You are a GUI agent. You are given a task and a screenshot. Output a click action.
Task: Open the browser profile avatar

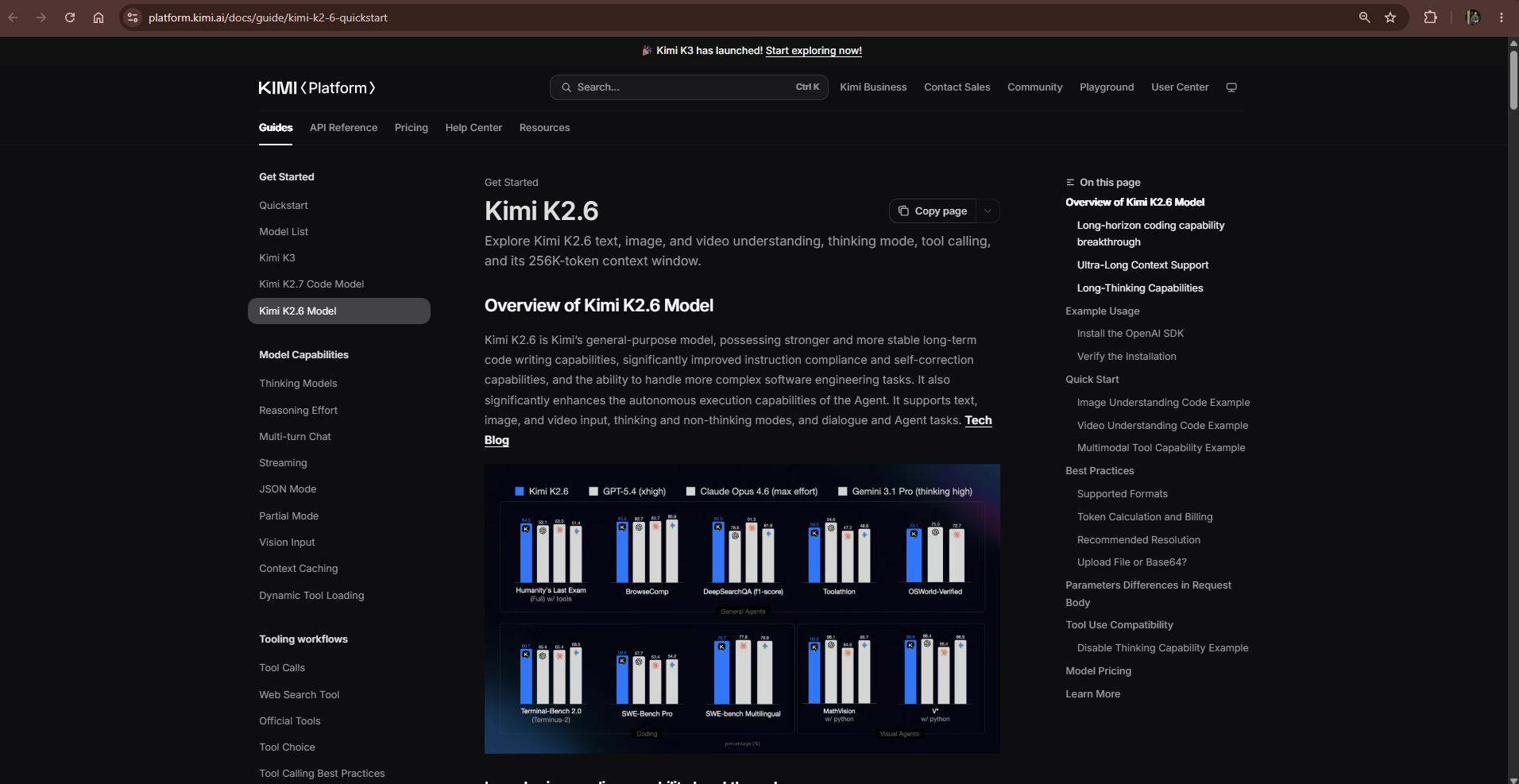click(1473, 17)
